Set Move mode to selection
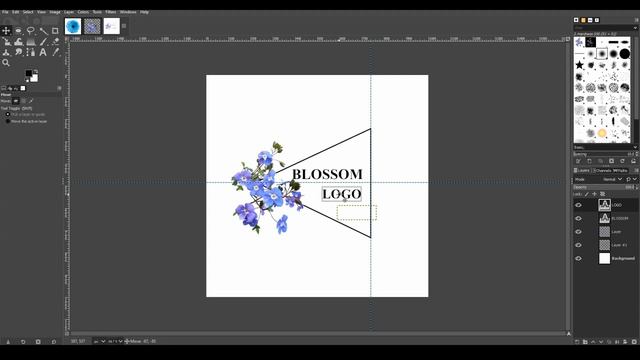This screenshot has width=640, height=360. [x=24, y=101]
